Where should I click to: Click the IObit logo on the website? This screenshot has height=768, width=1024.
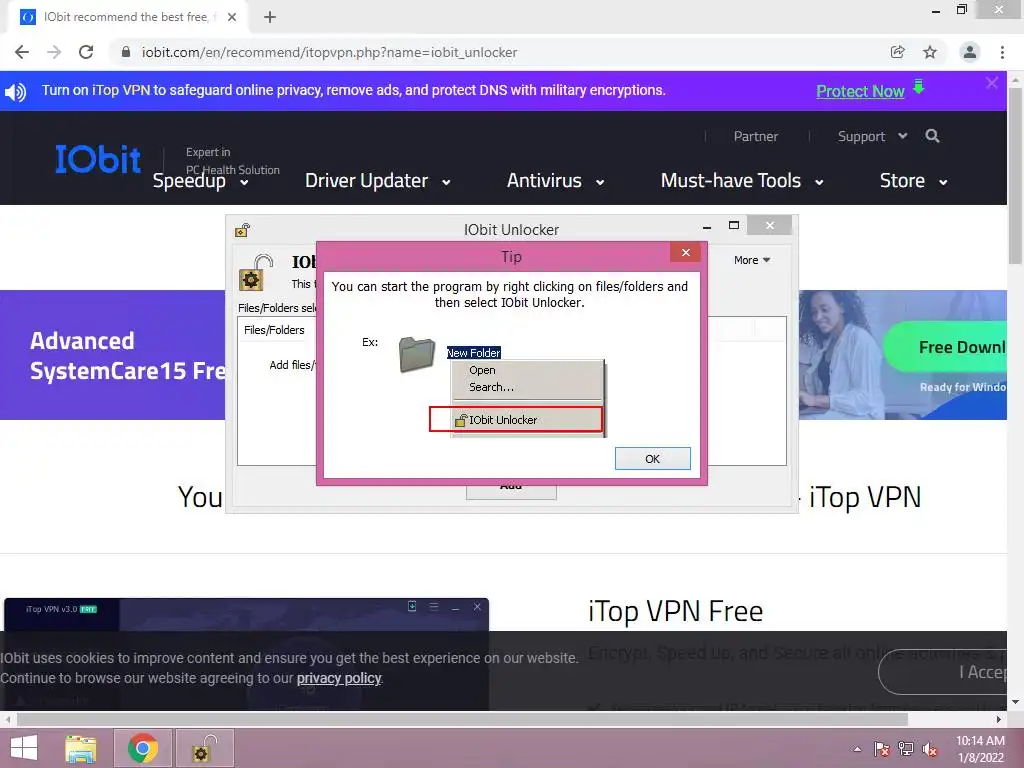click(98, 159)
